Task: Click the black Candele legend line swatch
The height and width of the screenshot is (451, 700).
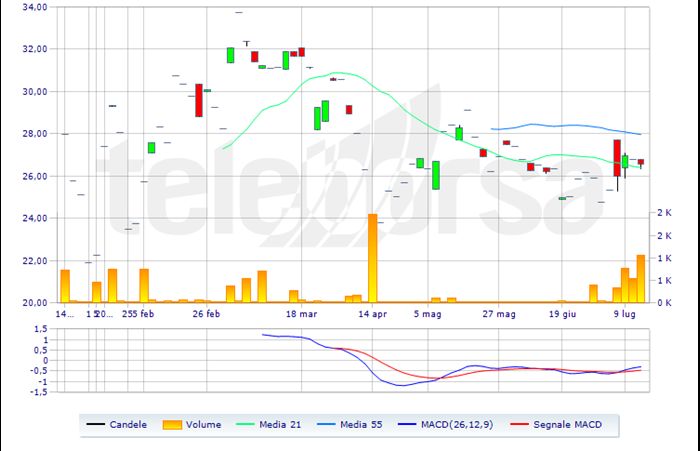Action: click(x=96, y=424)
